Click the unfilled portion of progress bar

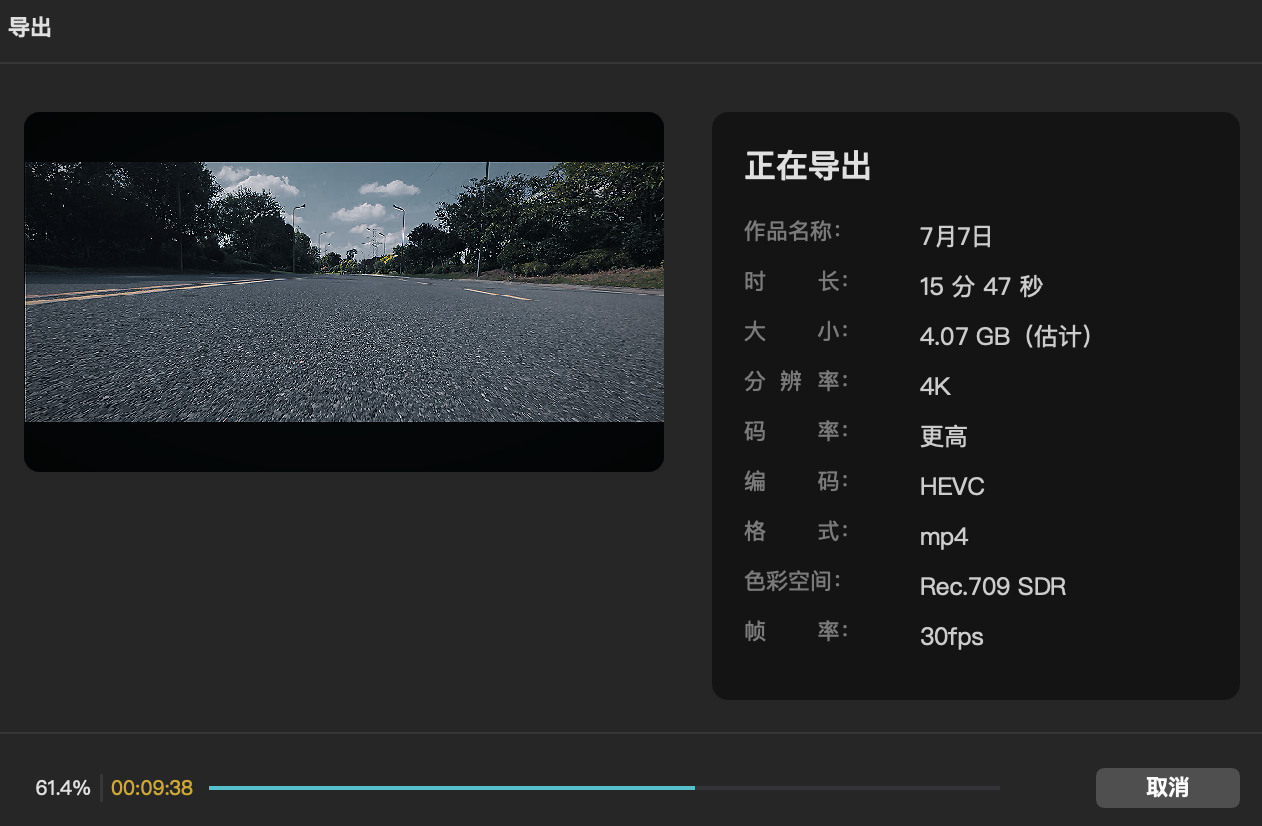click(847, 788)
